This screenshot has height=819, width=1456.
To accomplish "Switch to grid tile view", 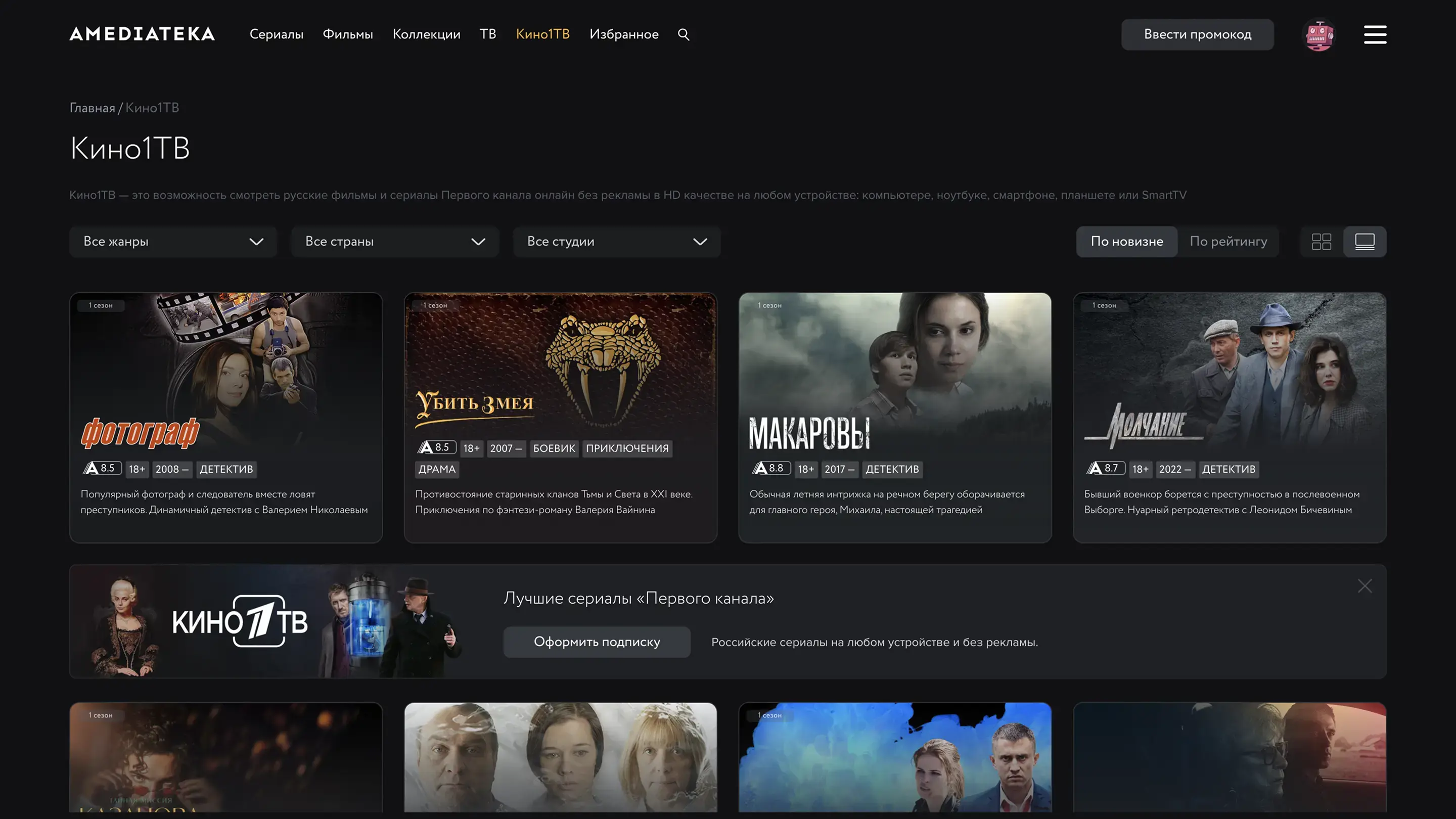I will point(1321,242).
